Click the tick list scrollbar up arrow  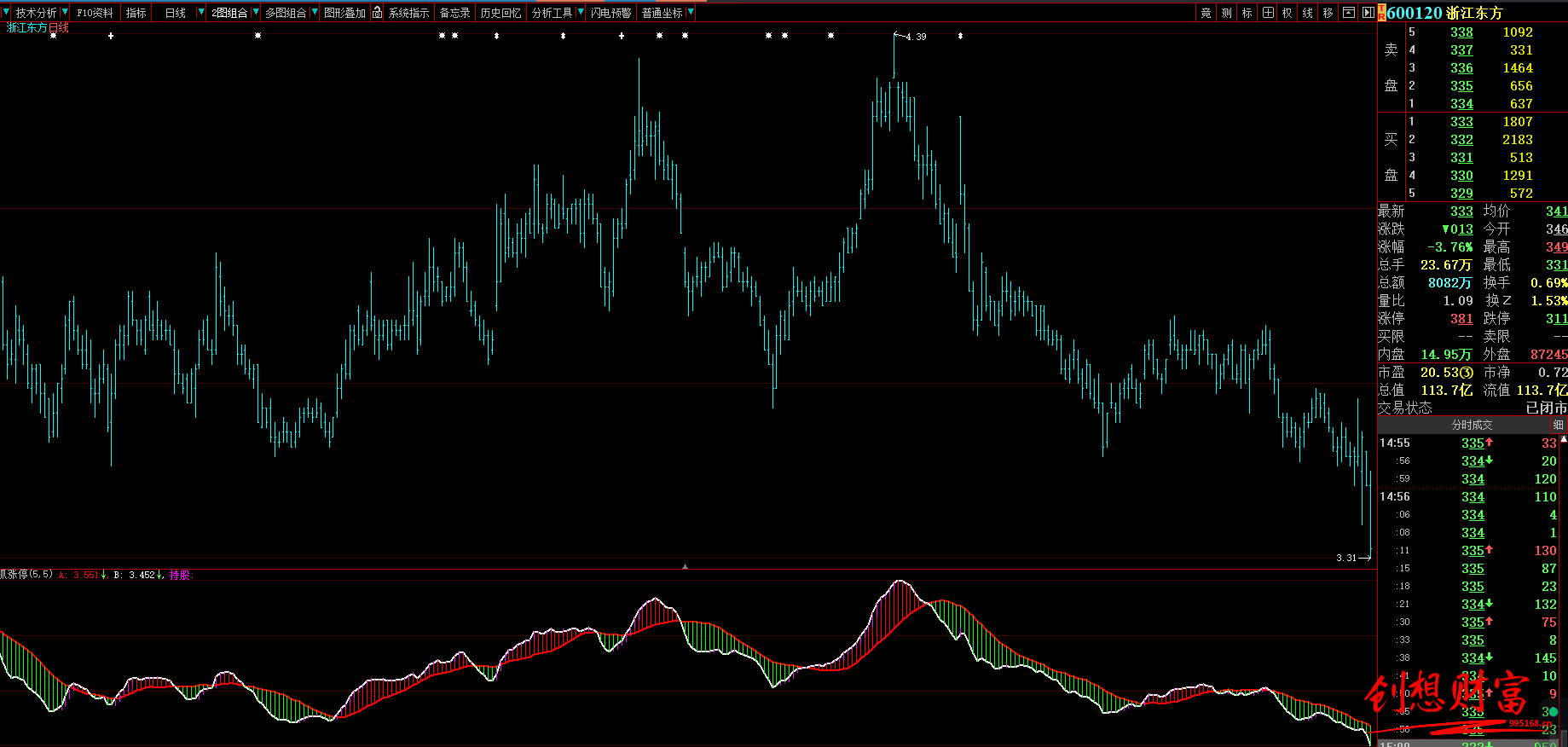(1564, 439)
